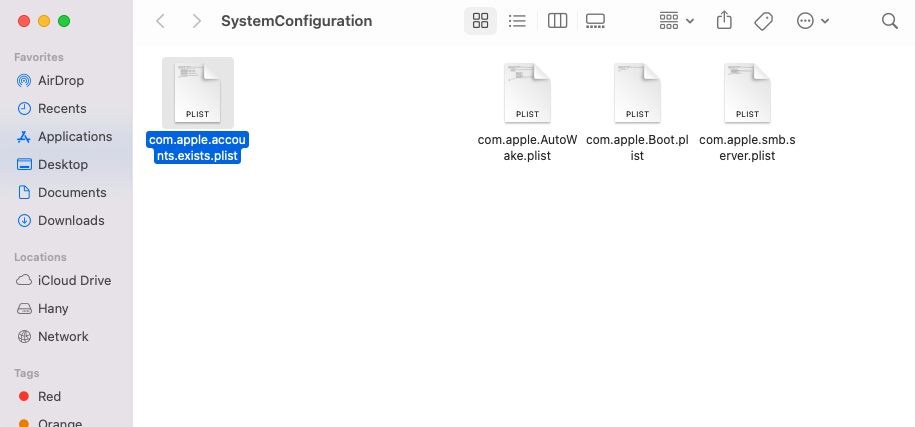Go back with the left chevron button
Image resolution: width=915 pixels, height=427 pixels.
click(160, 22)
